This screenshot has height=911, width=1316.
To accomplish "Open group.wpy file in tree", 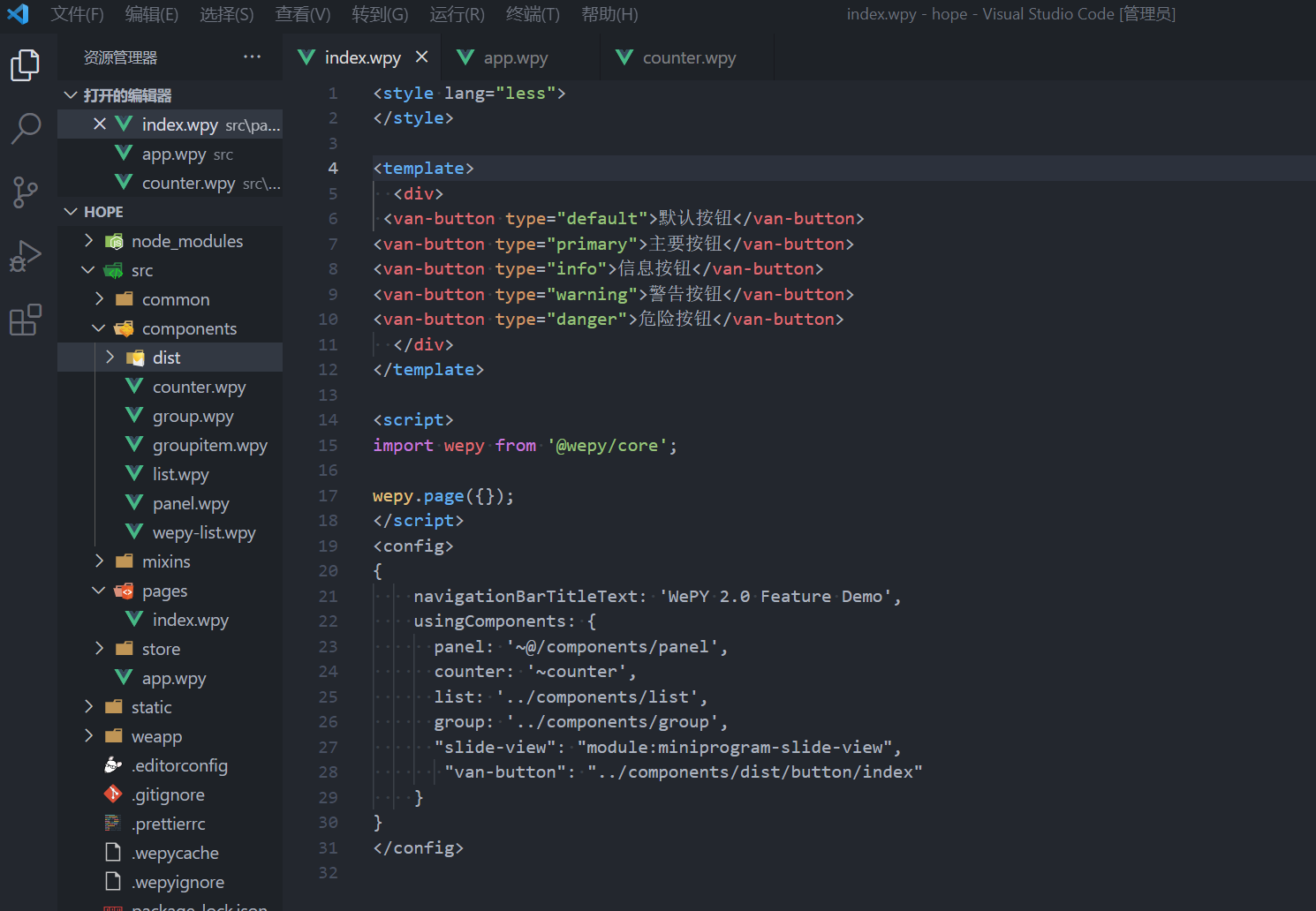I will pos(170,416).
